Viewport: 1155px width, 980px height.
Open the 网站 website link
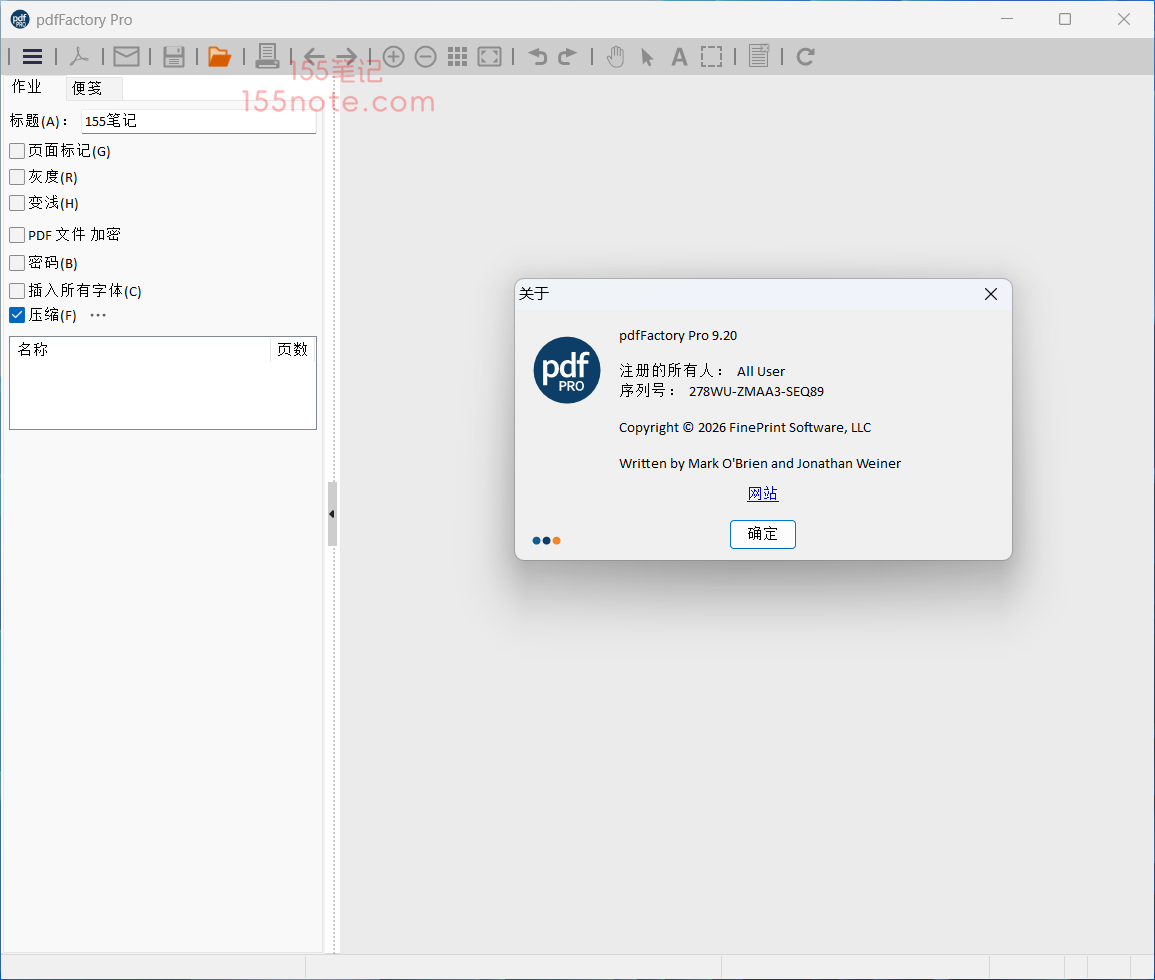762,494
